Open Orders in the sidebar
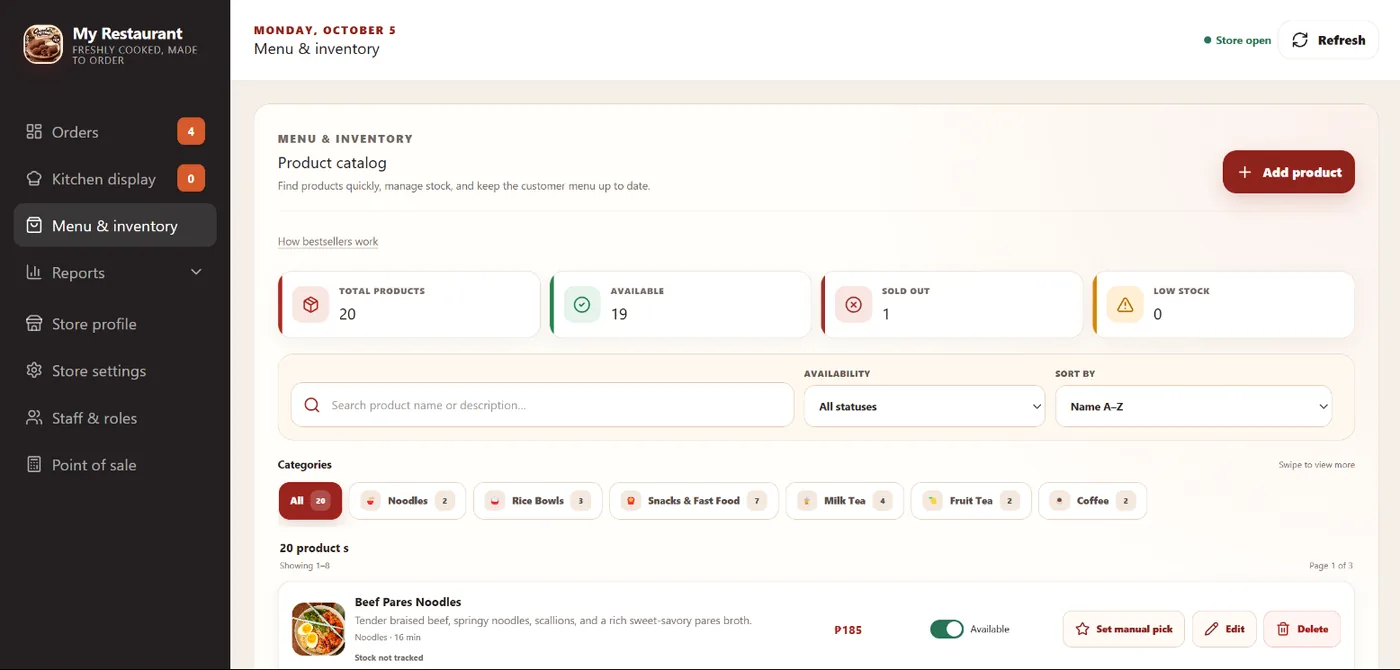Viewport: 1400px width, 670px height. 115,131
